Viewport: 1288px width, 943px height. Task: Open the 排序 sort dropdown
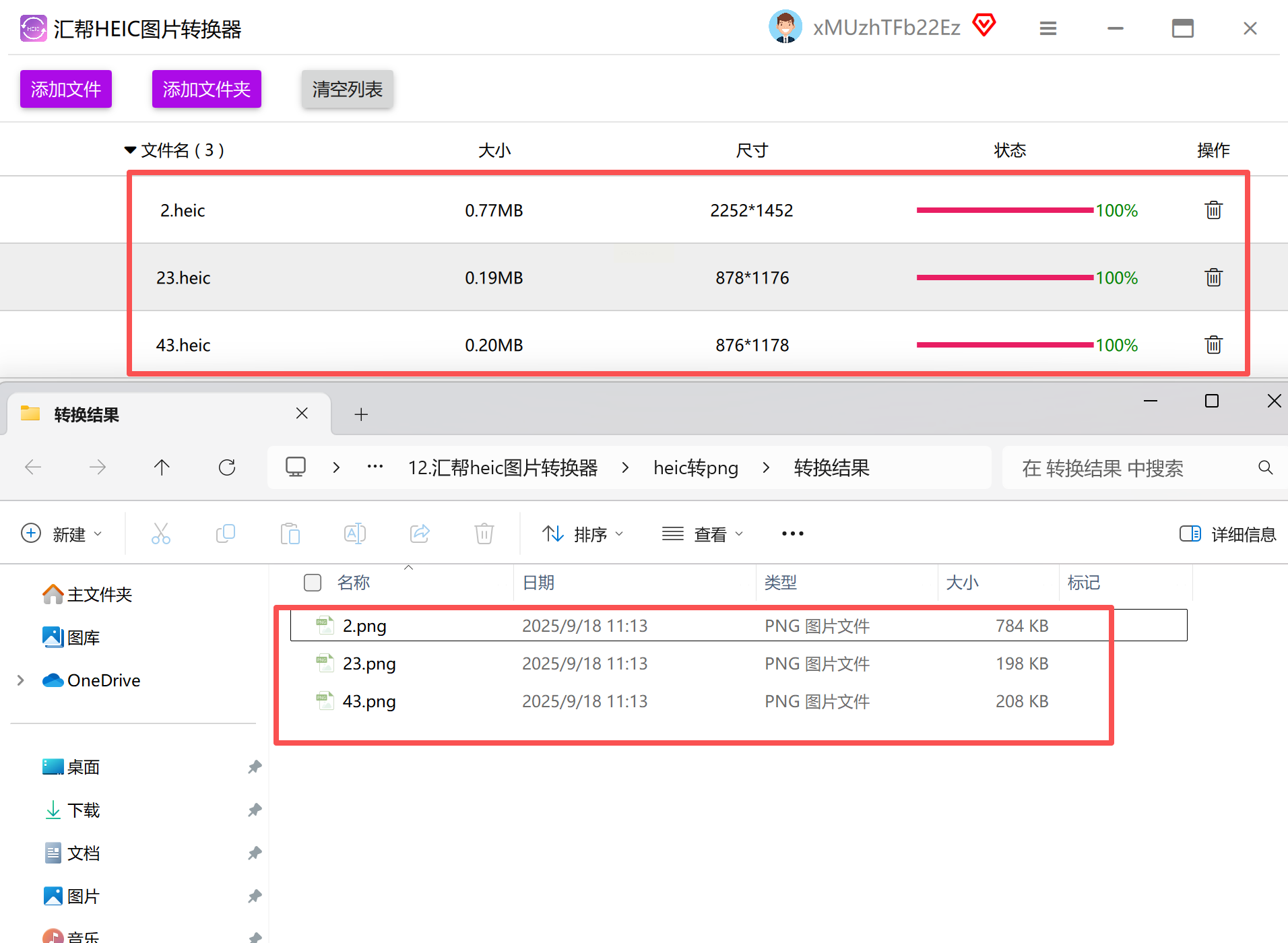(x=583, y=534)
